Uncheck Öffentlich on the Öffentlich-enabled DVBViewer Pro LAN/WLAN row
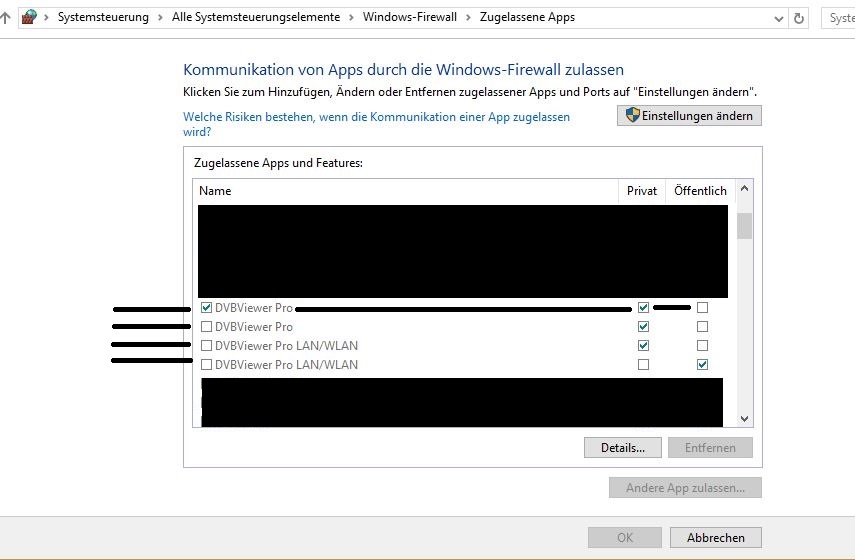Viewport: 855px width, 560px height. pos(702,364)
